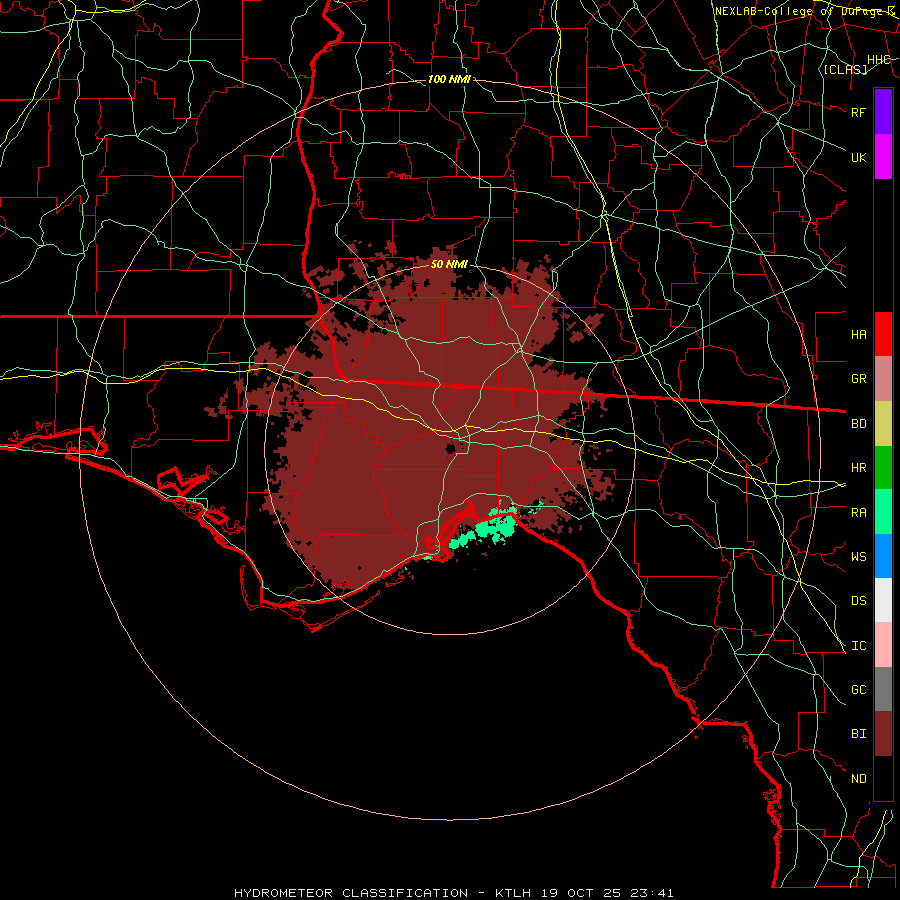This screenshot has width=900, height=900.
Task: Click the IC legend label
Action: (x=858, y=646)
